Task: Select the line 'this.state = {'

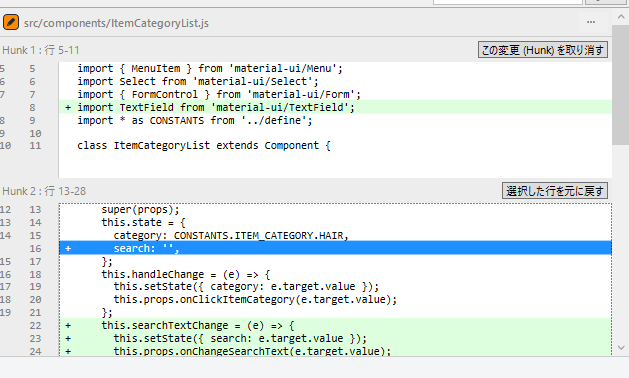Action: click(x=335, y=222)
